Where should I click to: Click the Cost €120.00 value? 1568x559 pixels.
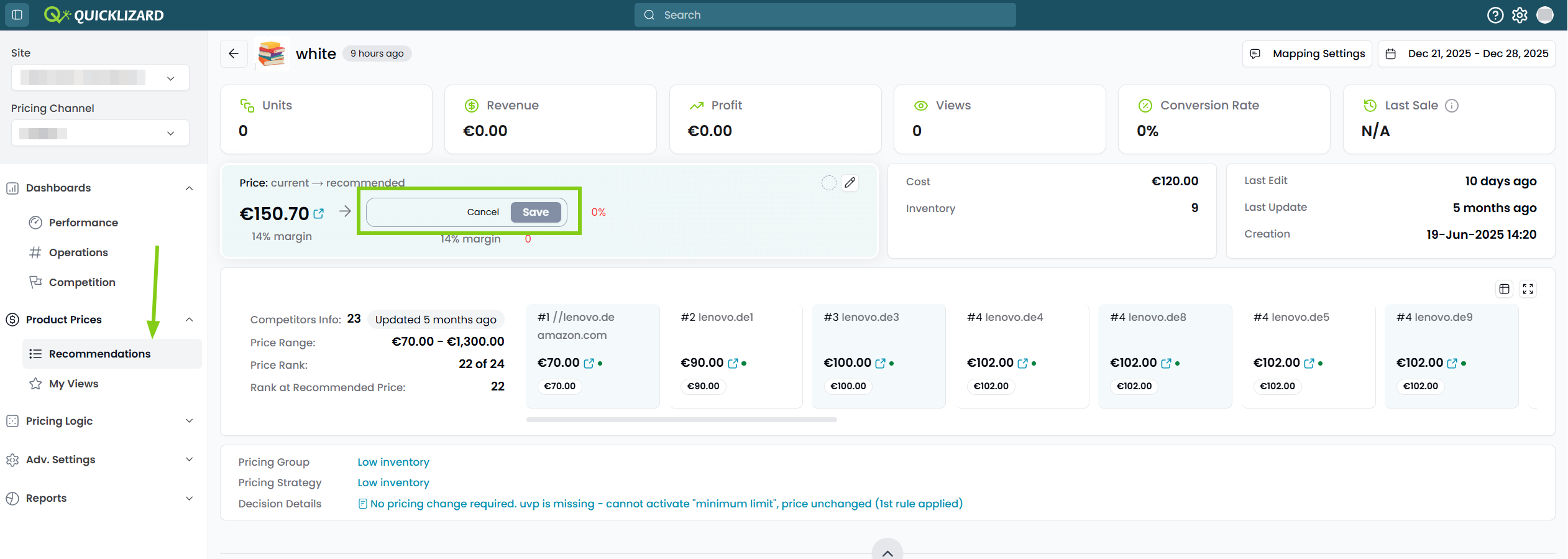pos(1175,181)
